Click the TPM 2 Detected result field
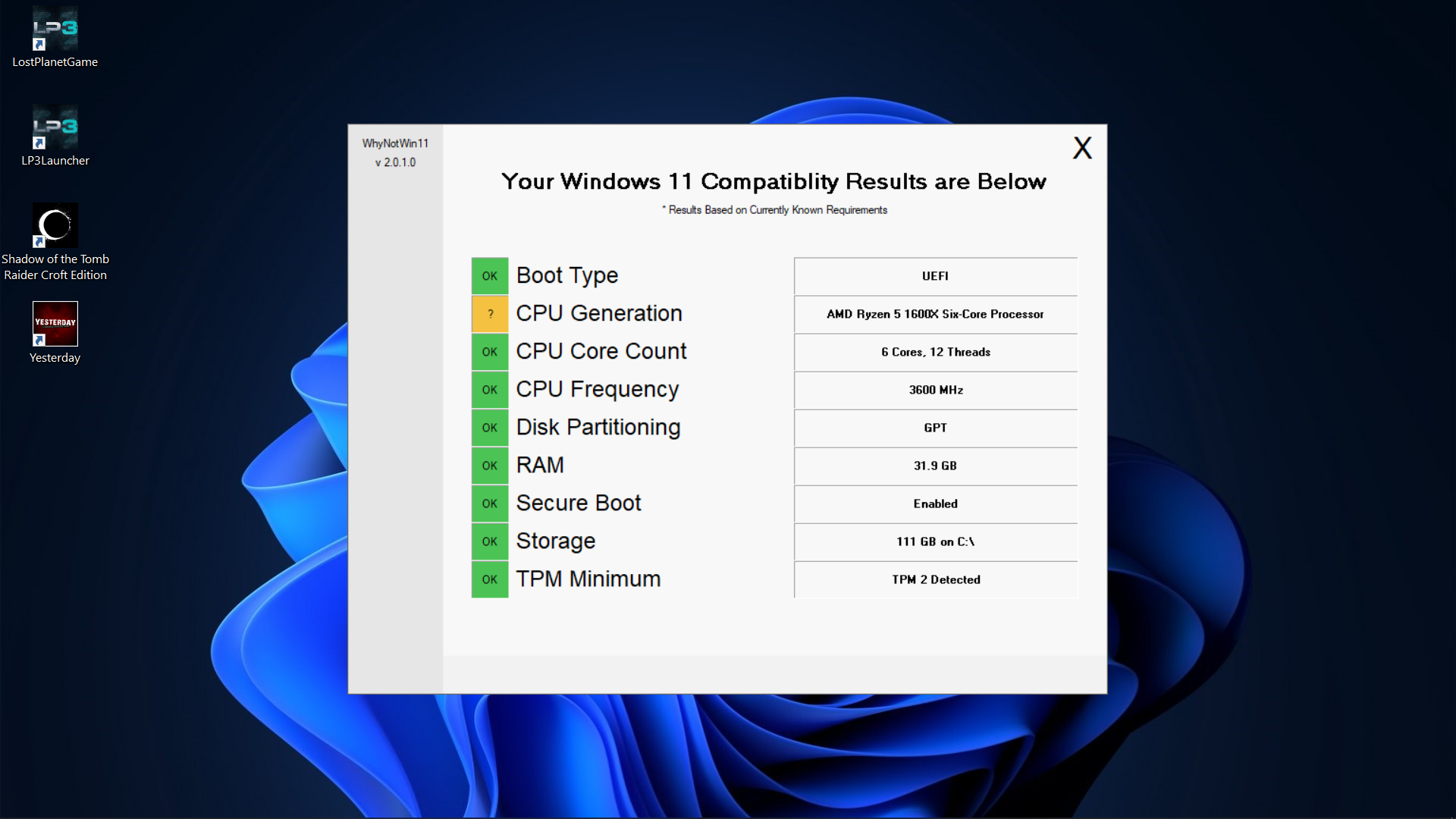The width and height of the screenshot is (1456, 819). pos(935,579)
